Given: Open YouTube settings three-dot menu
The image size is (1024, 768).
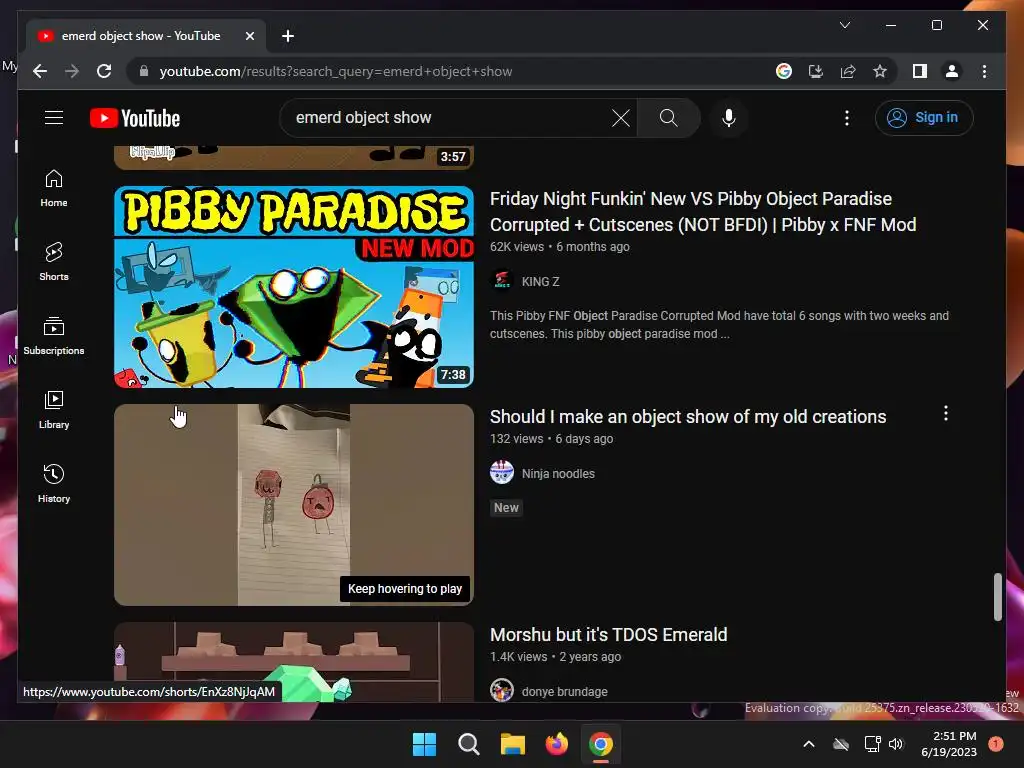Looking at the screenshot, I should pyautogui.click(x=847, y=118).
